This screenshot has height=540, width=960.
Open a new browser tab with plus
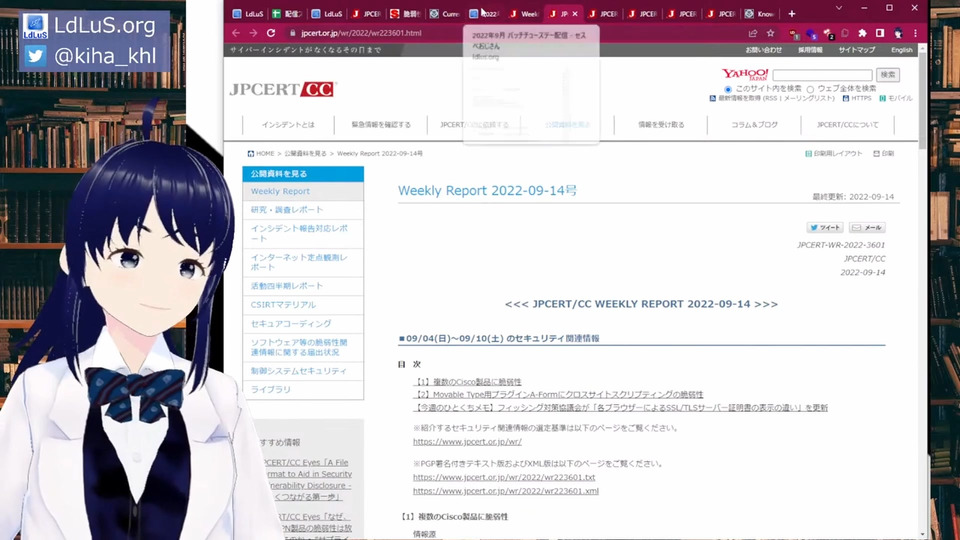[792, 13]
